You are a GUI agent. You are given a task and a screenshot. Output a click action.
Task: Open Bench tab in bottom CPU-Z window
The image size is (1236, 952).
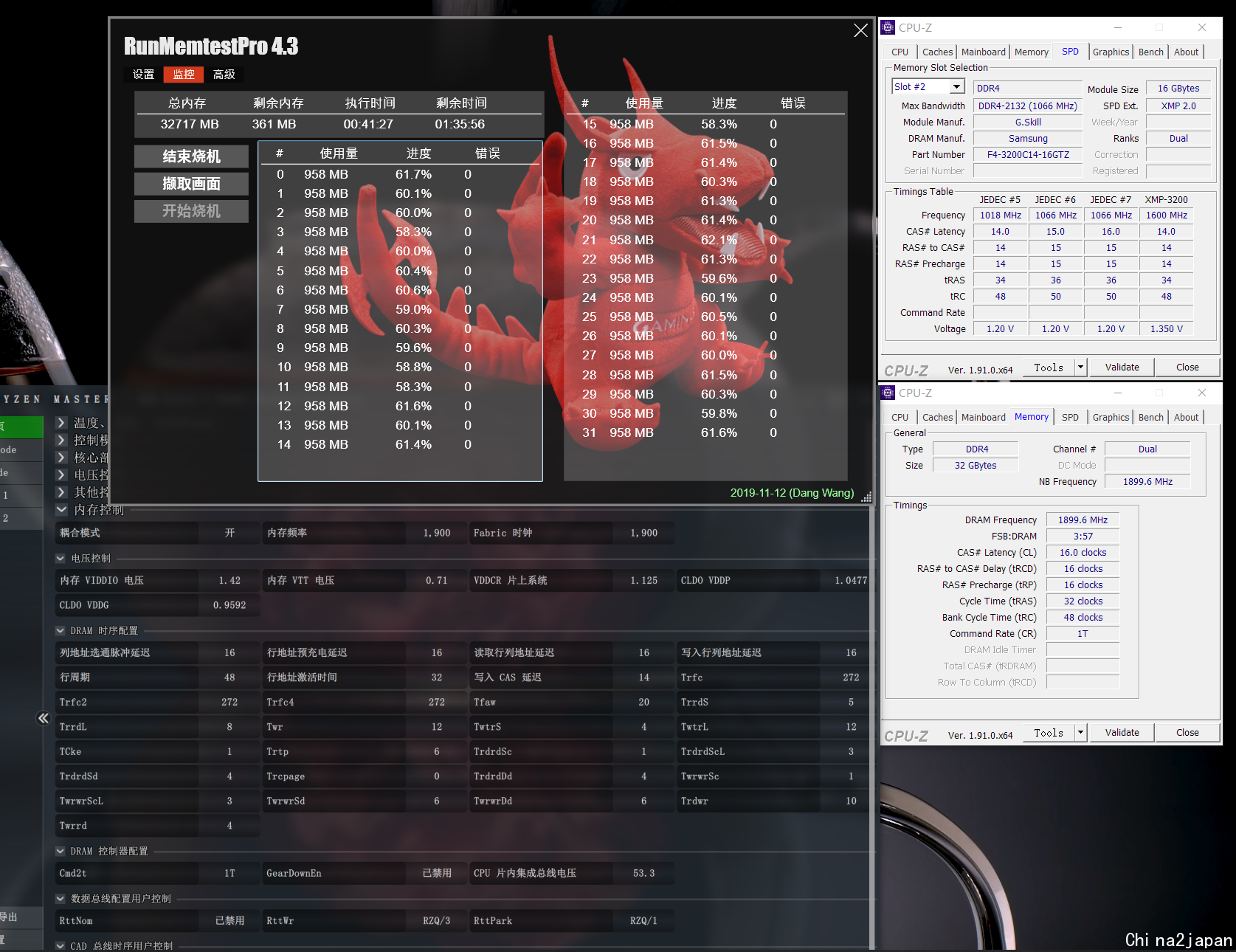1150,417
